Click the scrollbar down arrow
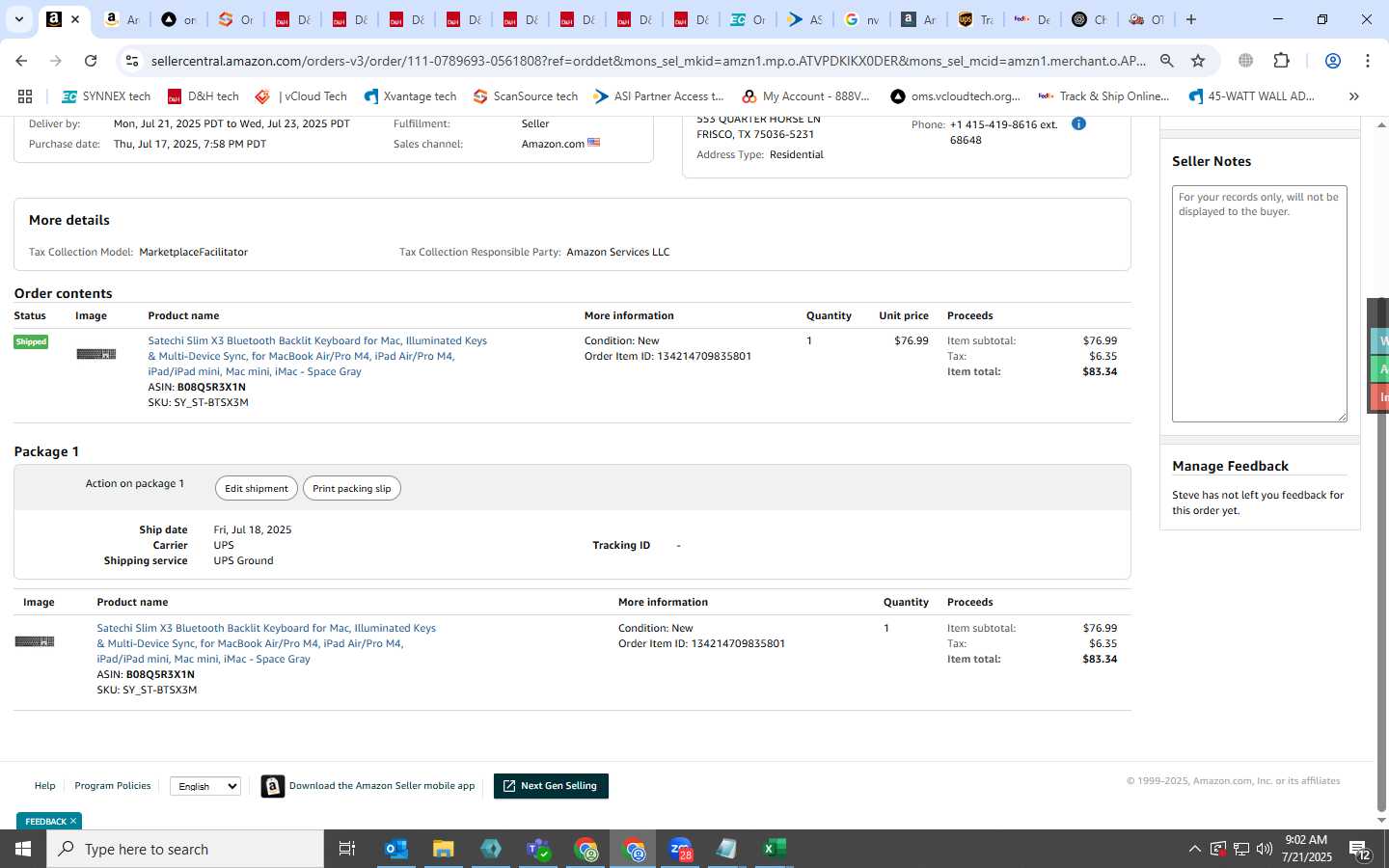This screenshot has width=1389, height=868. (1381, 821)
